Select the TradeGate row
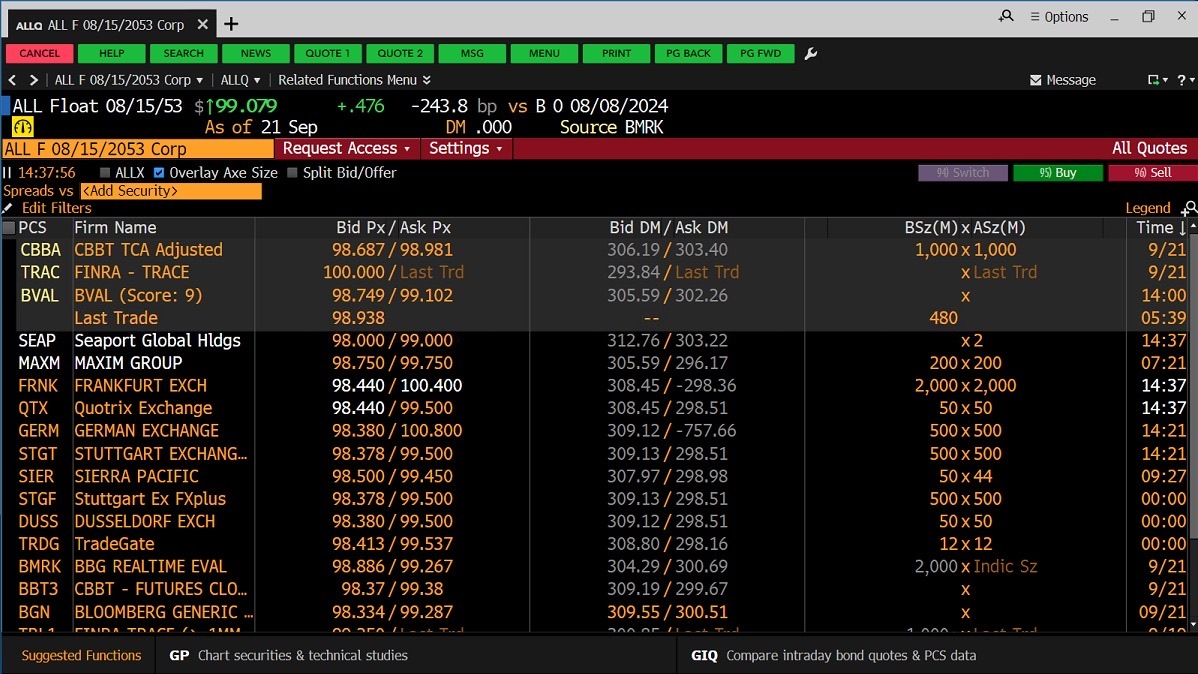The width and height of the screenshot is (1198, 674). tap(596, 544)
